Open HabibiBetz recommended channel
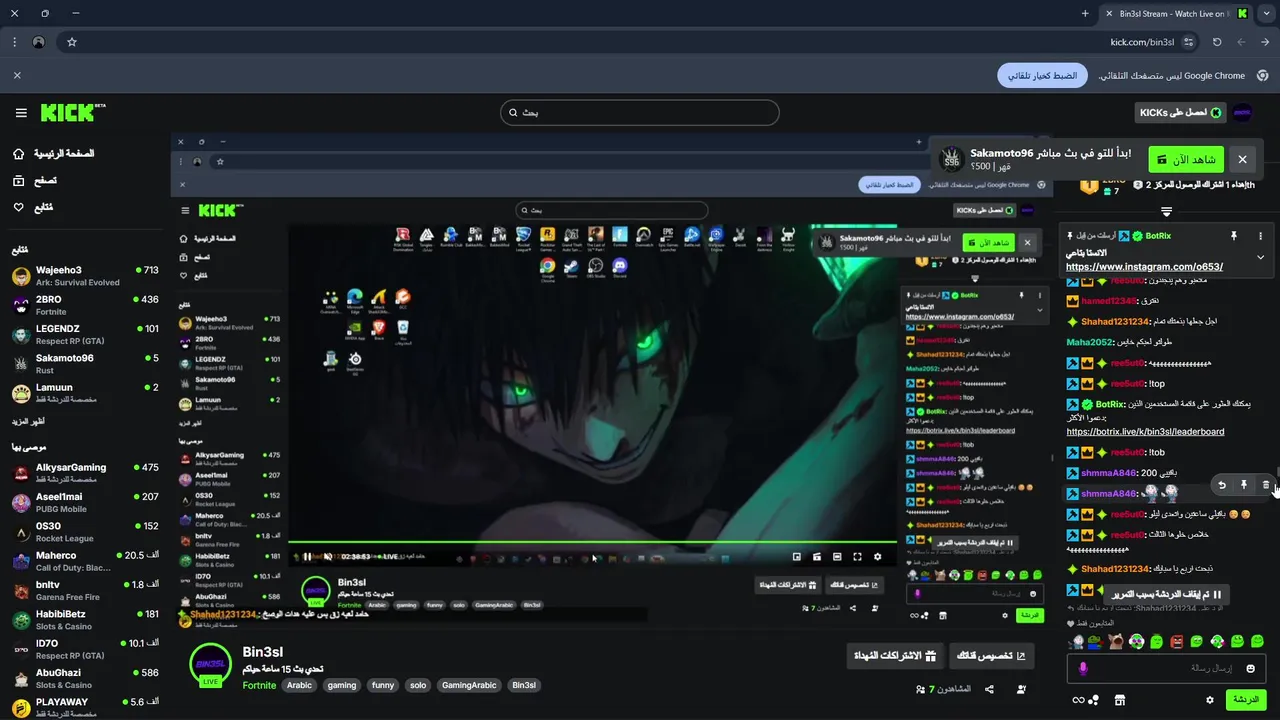 tap(85, 620)
